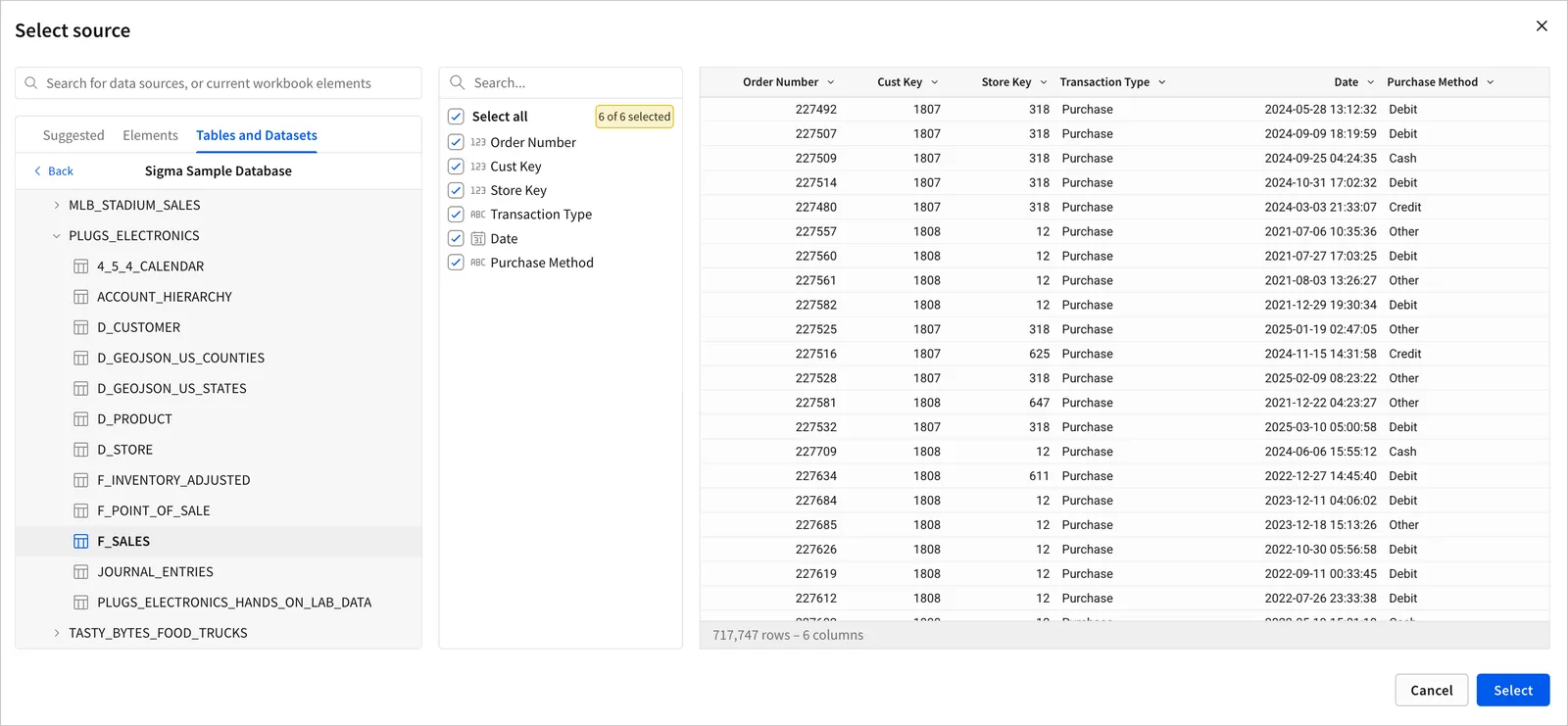Click the table icon beside D_GEOJSON_US_STATES

81,389
